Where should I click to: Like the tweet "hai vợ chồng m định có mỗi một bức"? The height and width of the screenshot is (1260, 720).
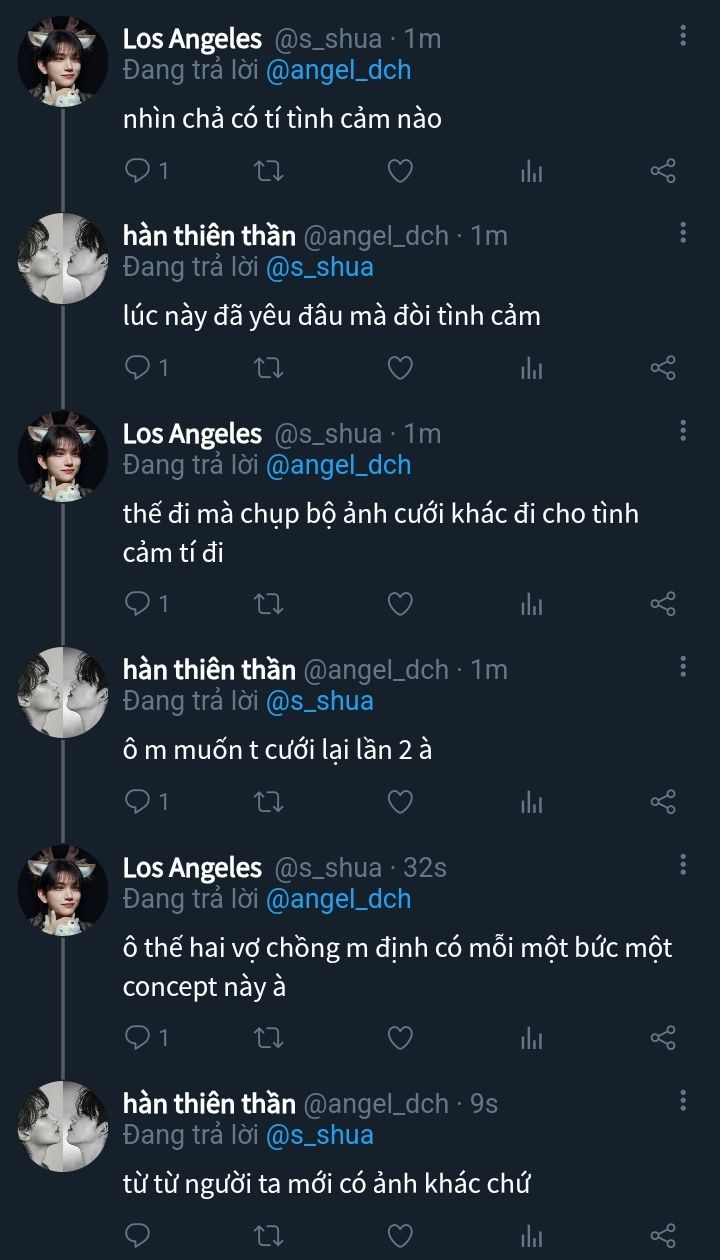[x=400, y=1039]
